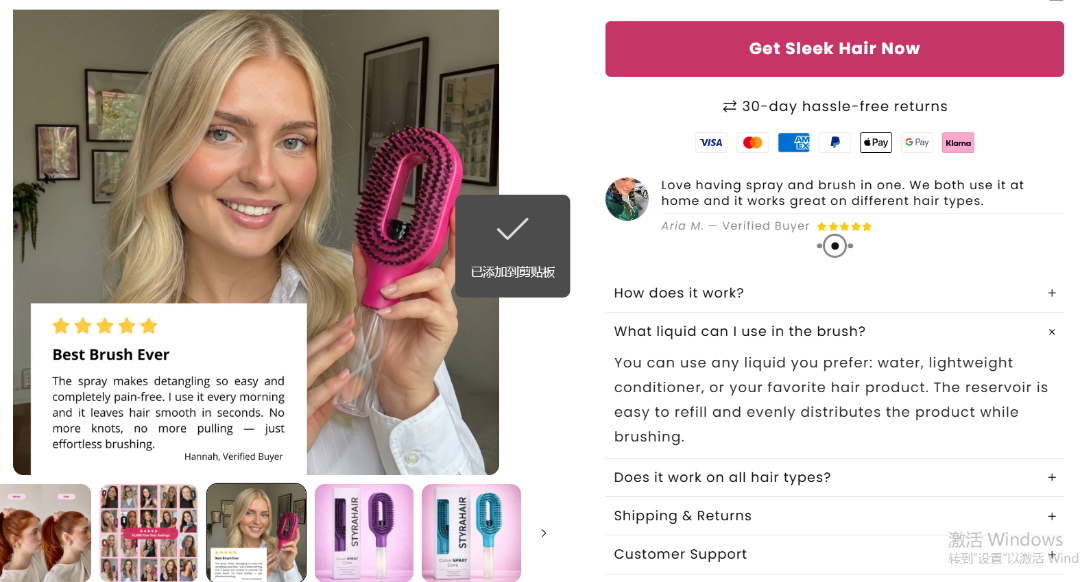Click the Klarna payment icon

pos(958,143)
